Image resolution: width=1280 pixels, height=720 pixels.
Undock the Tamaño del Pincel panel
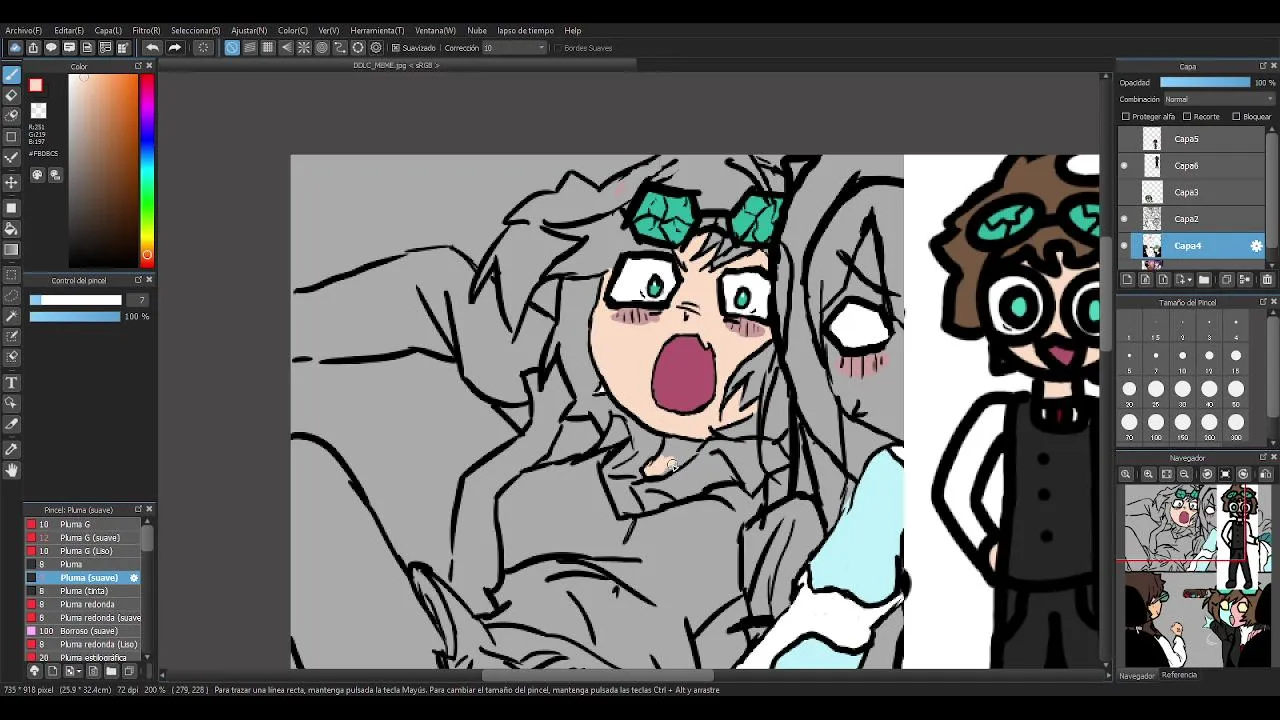1262,302
